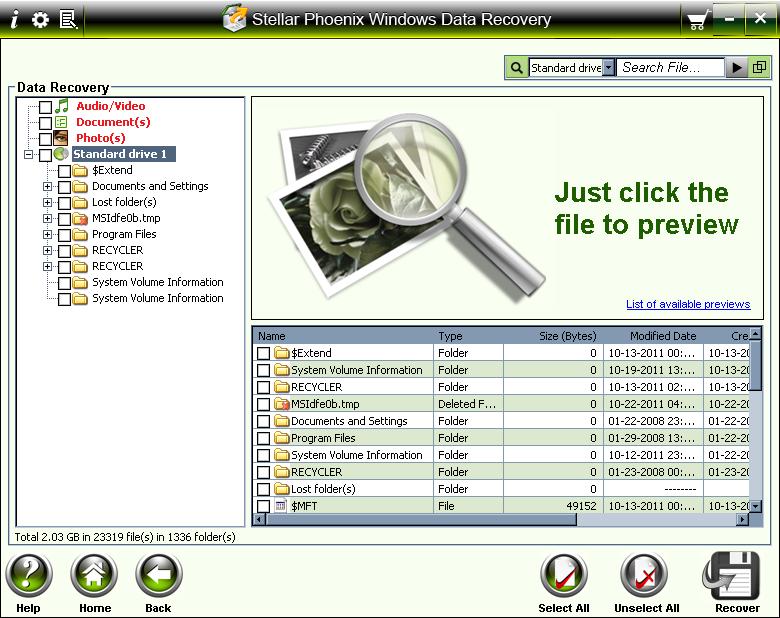Check the Audio/Video checkbox
The width and height of the screenshot is (780, 618).
(45, 107)
